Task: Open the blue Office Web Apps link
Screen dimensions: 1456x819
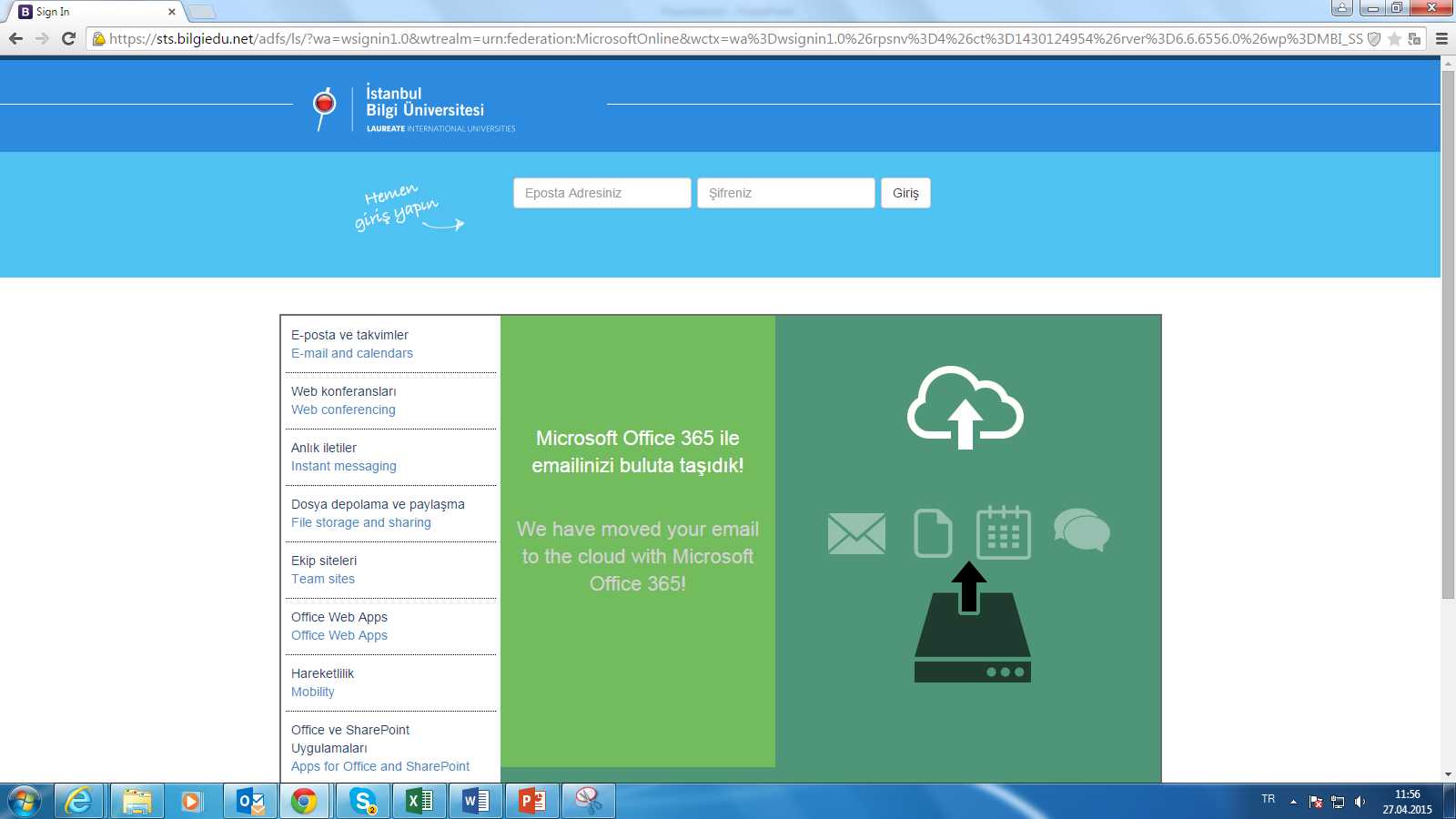Action: (x=339, y=635)
